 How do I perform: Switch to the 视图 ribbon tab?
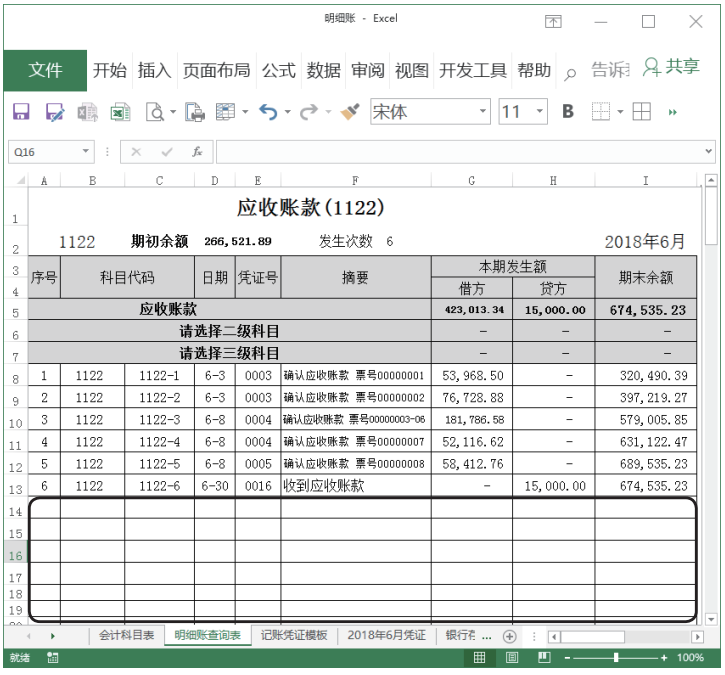(412, 71)
